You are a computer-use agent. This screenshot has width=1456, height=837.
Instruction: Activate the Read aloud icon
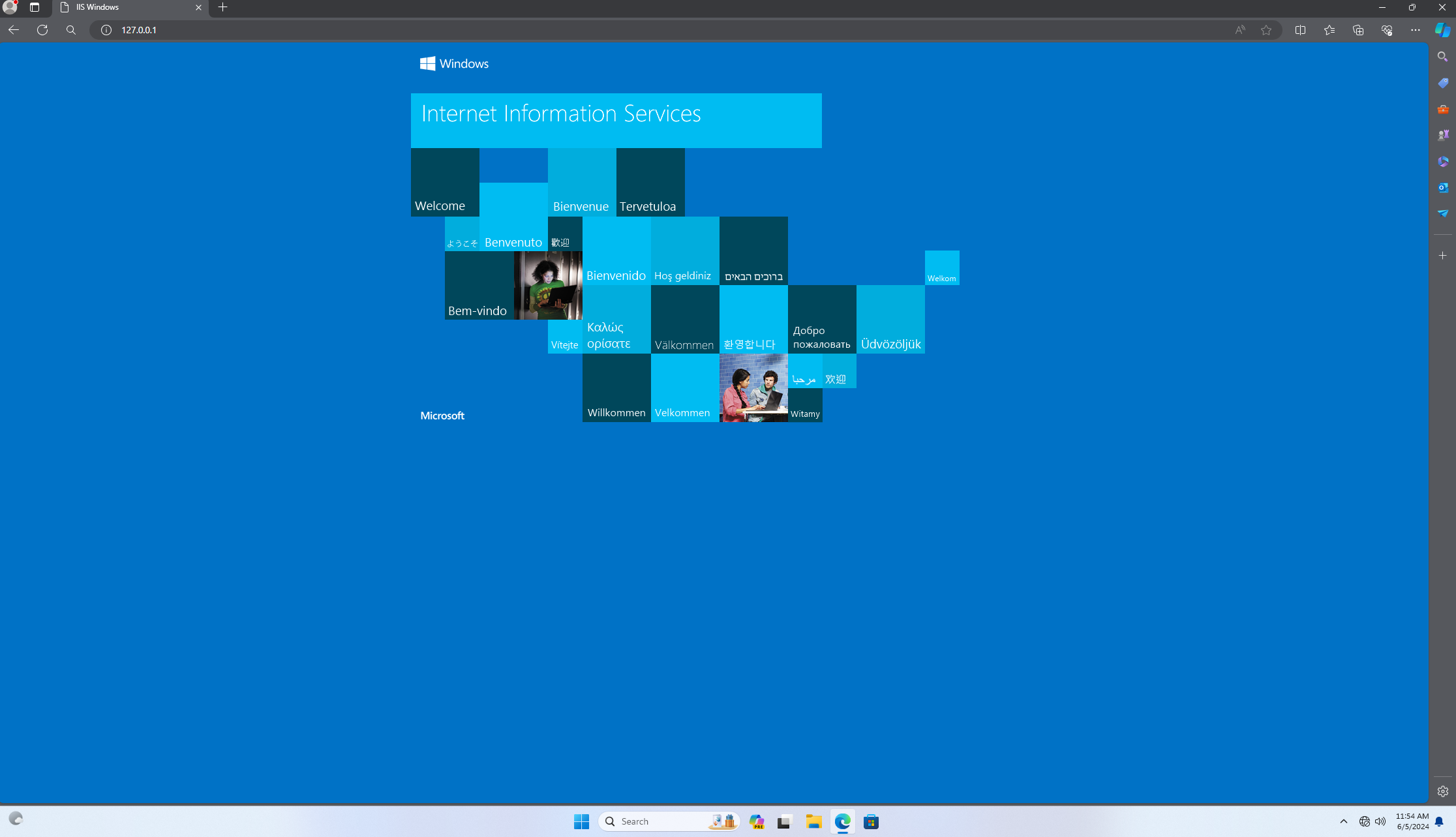[x=1240, y=30]
